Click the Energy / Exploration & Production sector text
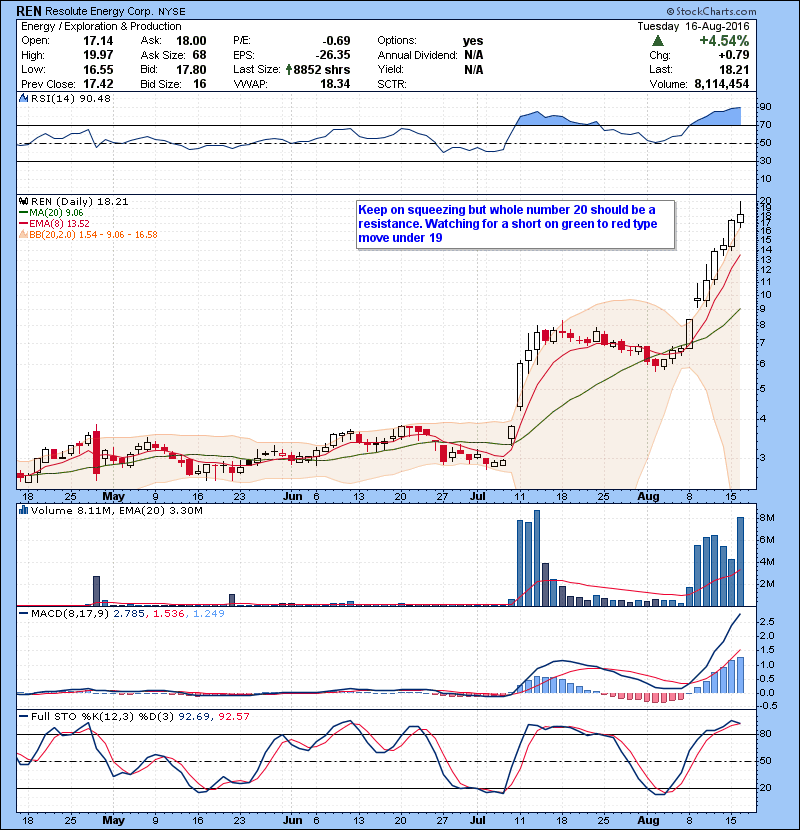 [x=101, y=26]
